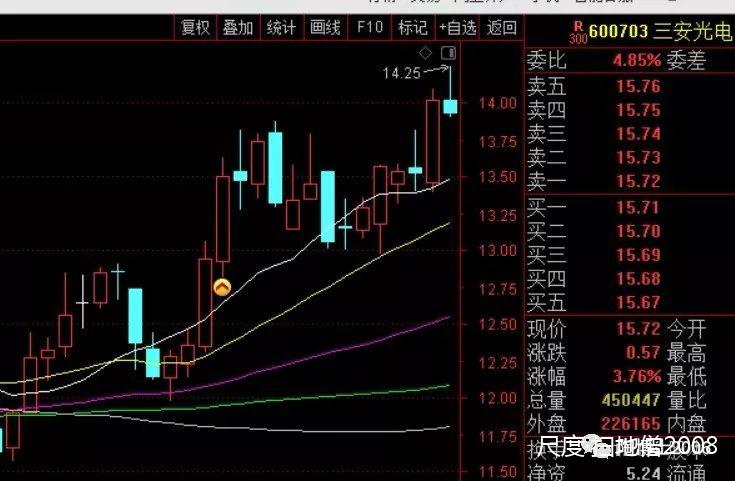Click the 14.00 price axis label
The width and height of the screenshot is (735, 481).
click(x=497, y=103)
